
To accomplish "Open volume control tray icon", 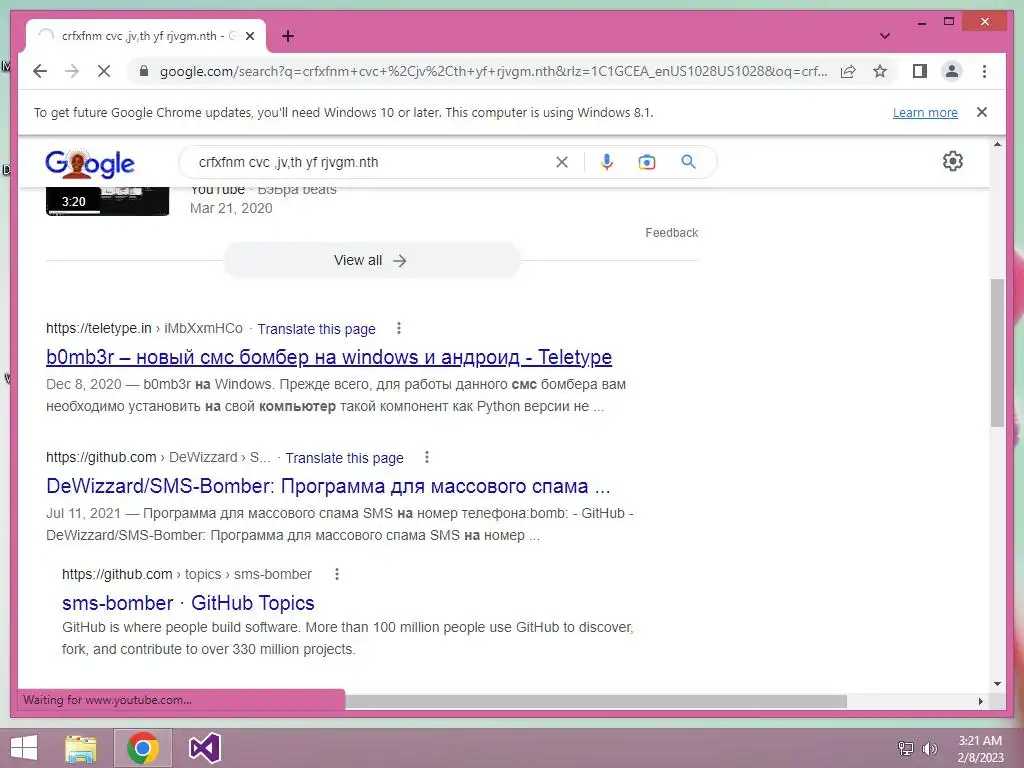I will tap(929, 748).
